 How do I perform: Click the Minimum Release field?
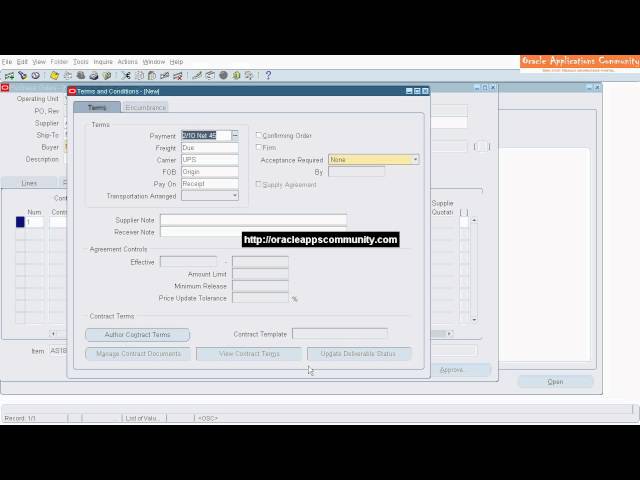[260, 286]
